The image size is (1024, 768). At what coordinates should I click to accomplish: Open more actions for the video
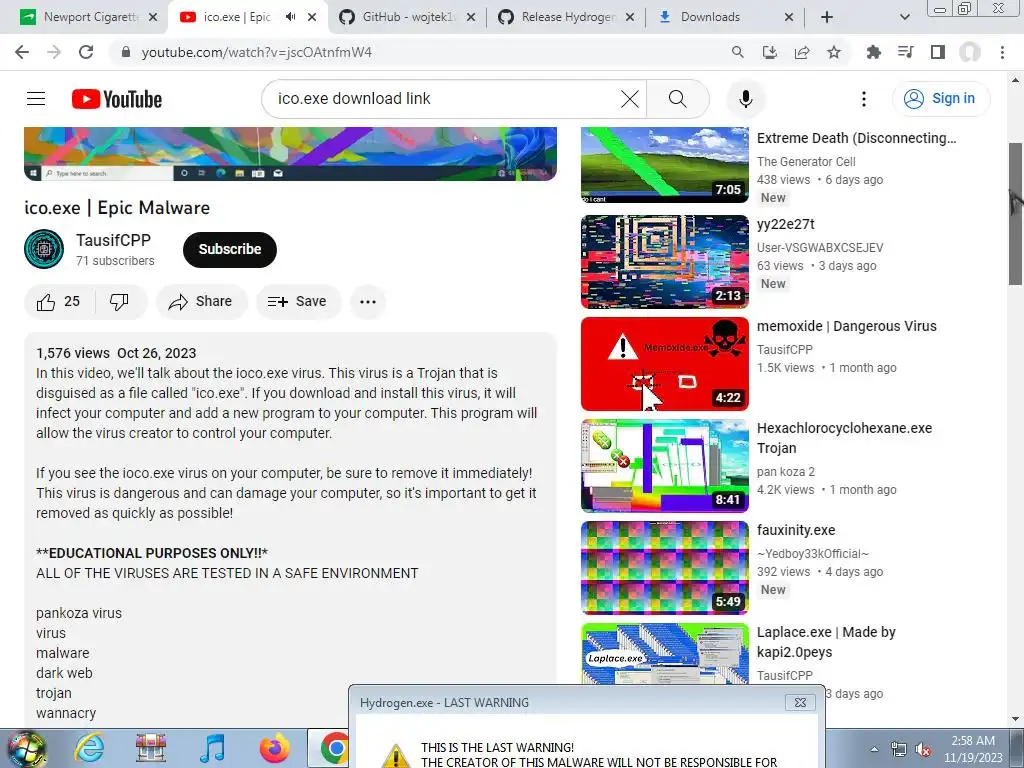[x=368, y=302]
